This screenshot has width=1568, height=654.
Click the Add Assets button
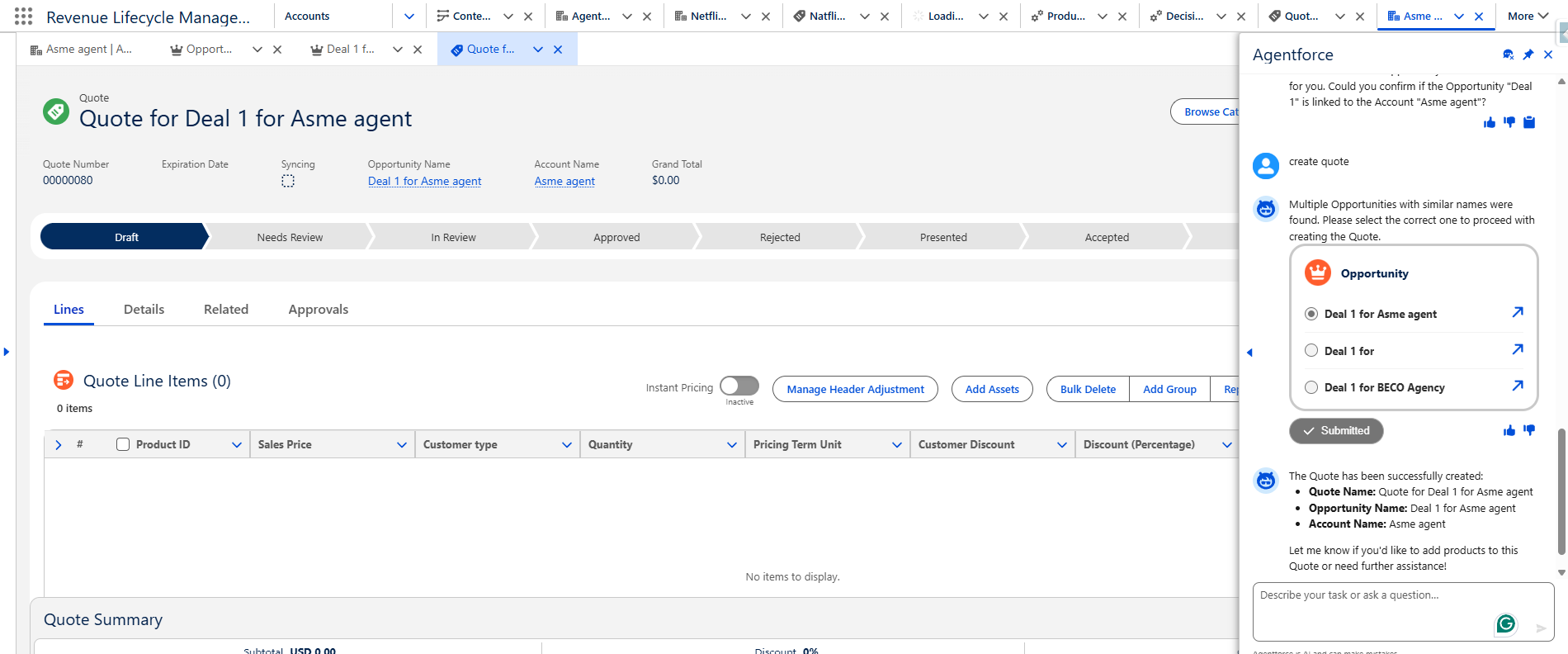click(x=992, y=389)
